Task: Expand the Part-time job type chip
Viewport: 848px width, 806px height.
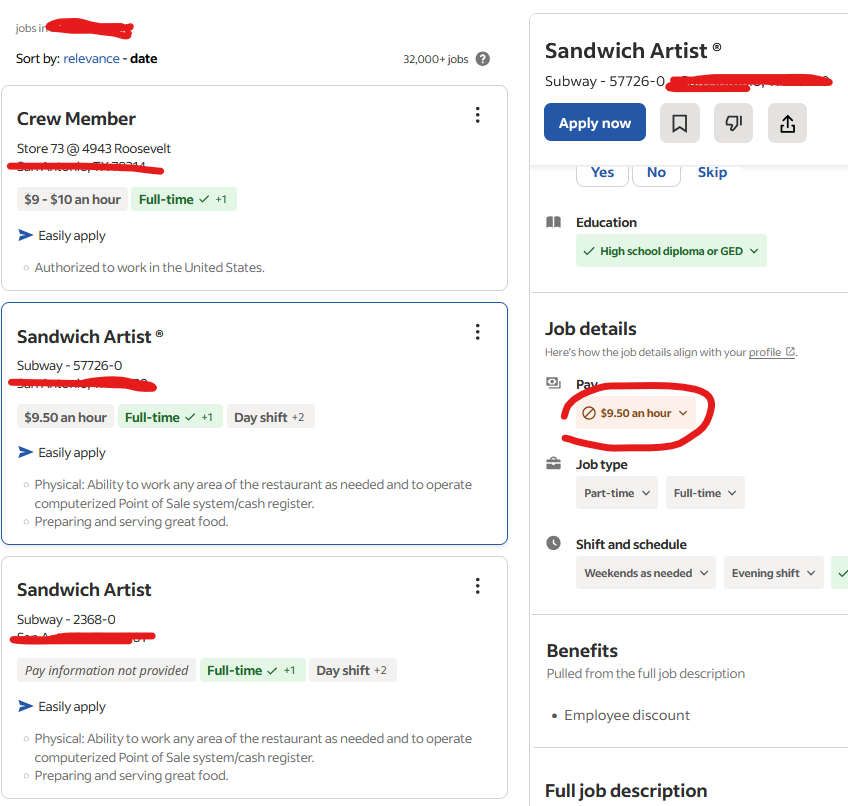Action: (617, 493)
